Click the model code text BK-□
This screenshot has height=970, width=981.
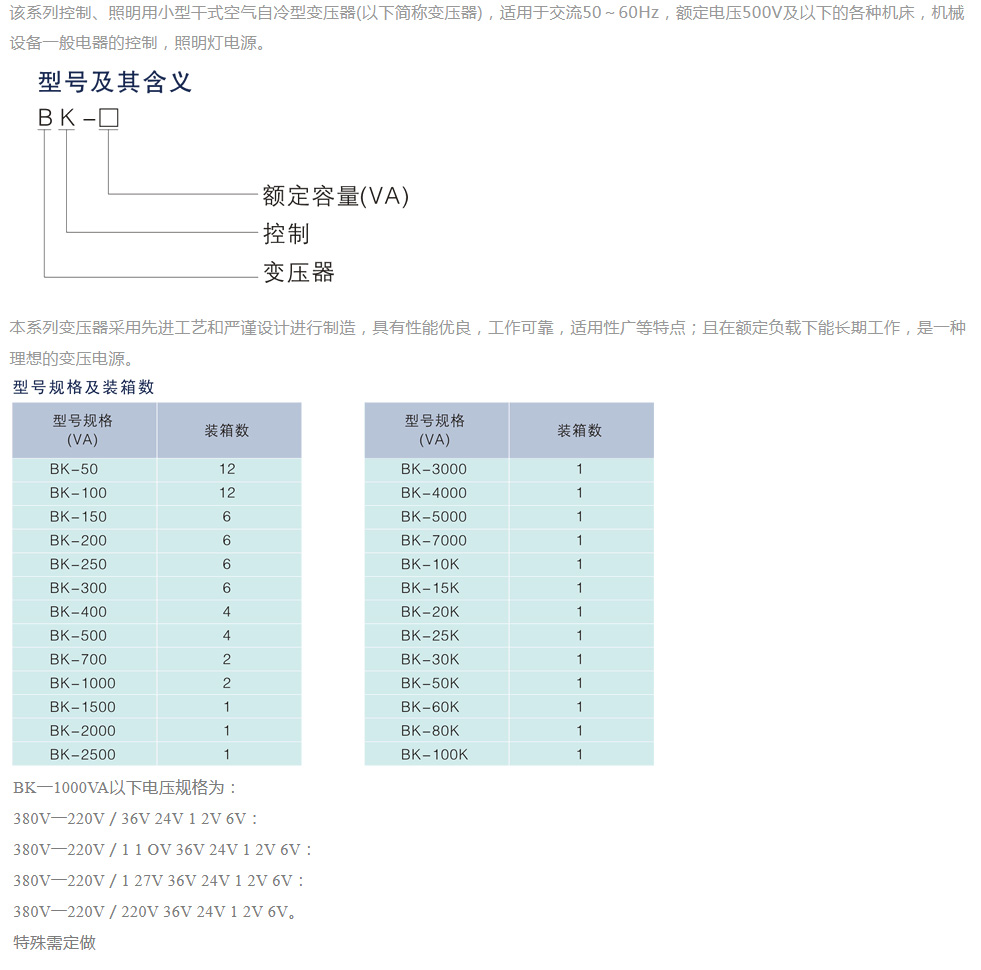78,118
